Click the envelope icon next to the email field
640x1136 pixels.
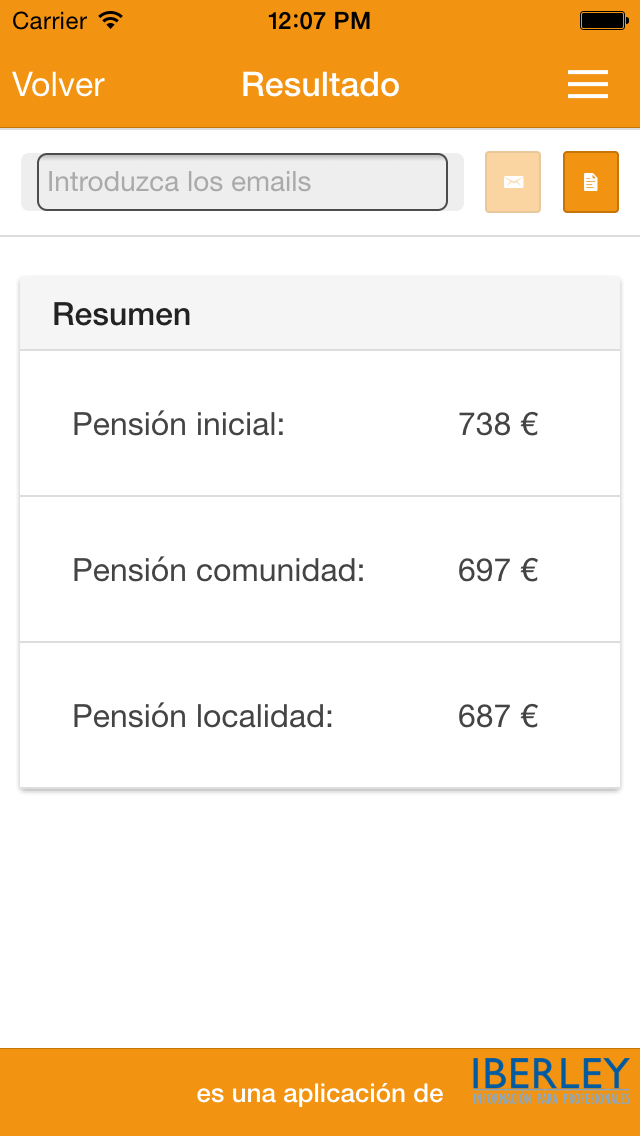point(512,182)
